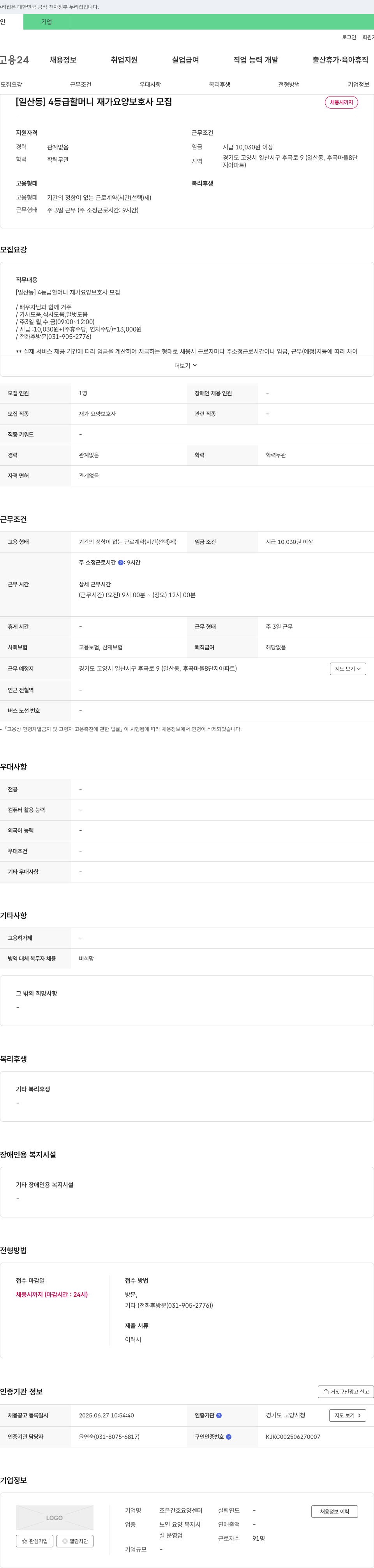This screenshot has width=374, height=1568.
Task: Expand job description with 더보기
Action: (186, 366)
